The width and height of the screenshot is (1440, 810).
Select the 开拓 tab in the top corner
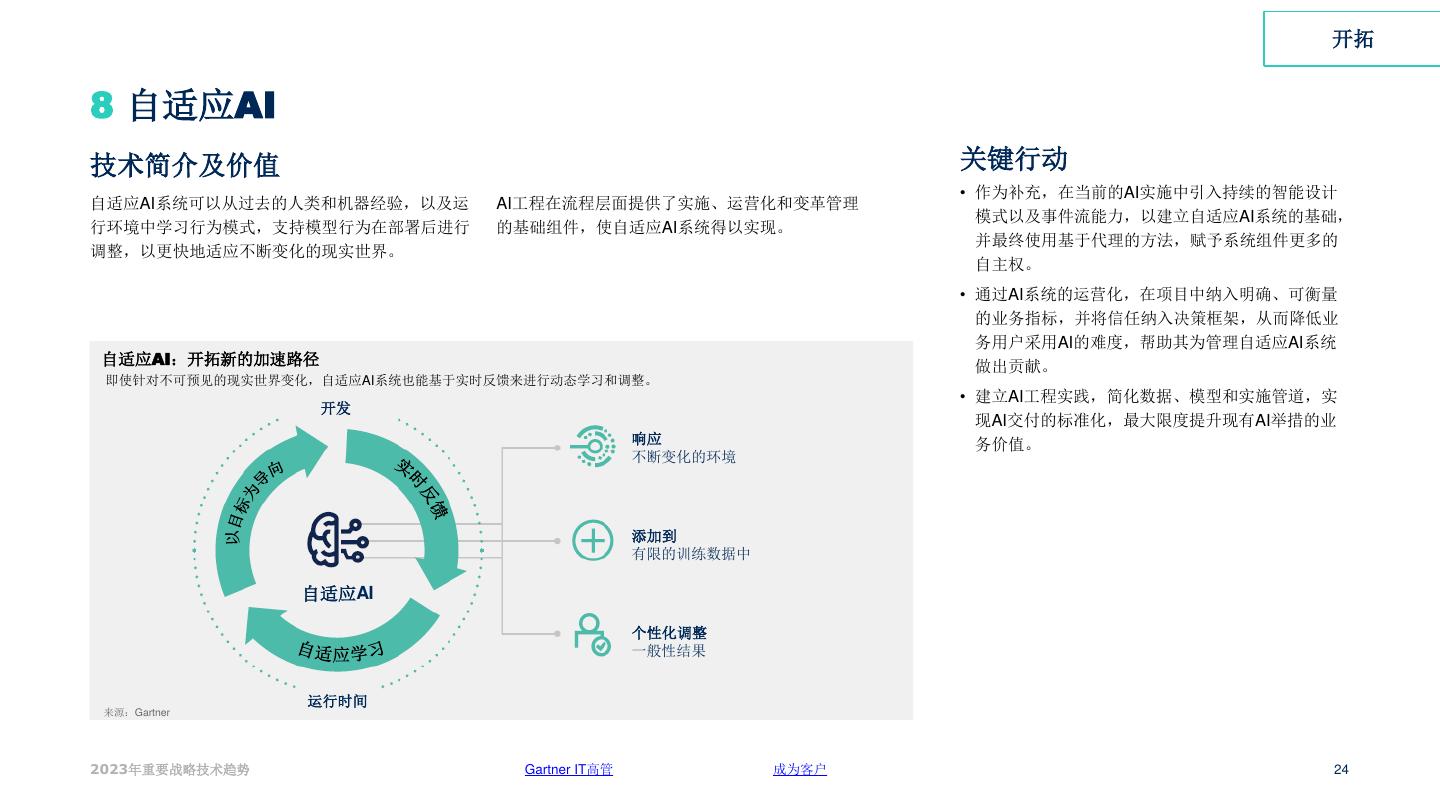coord(1352,39)
